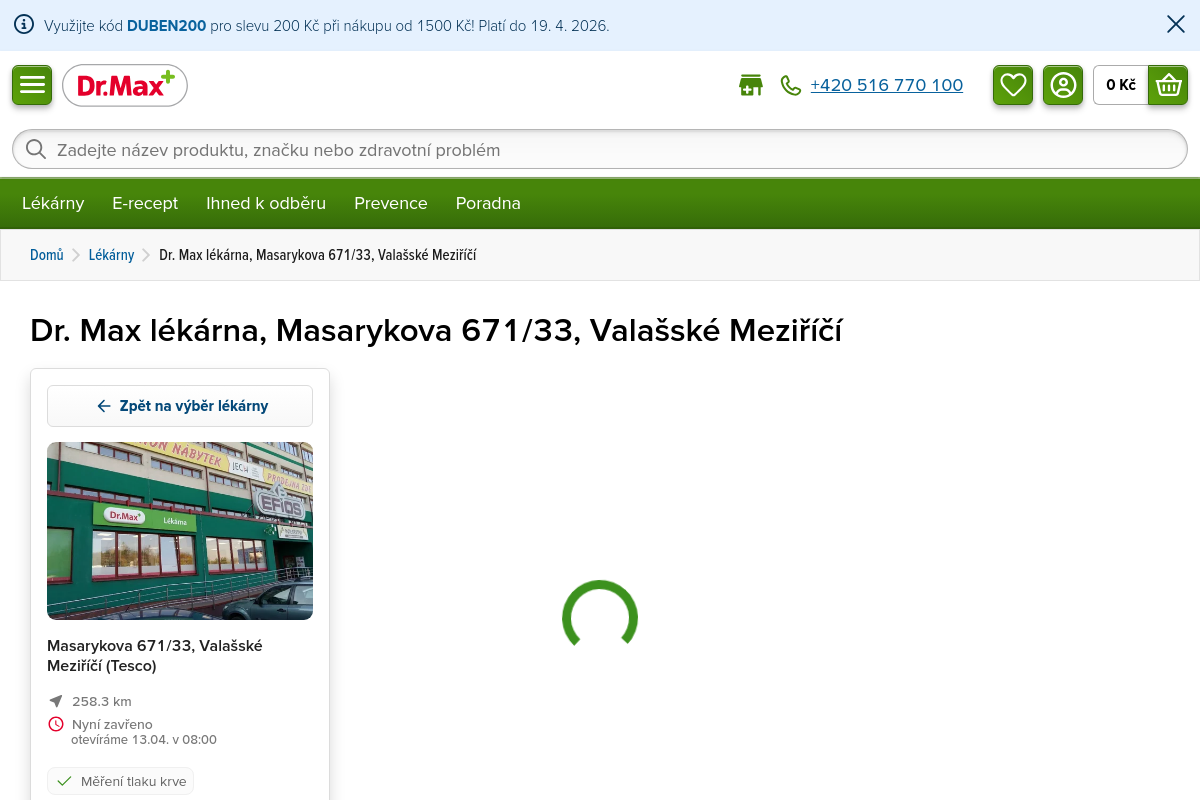Open the hamburger main menu
Screen dimensions: 1200x800
click(x=32, y=85)
